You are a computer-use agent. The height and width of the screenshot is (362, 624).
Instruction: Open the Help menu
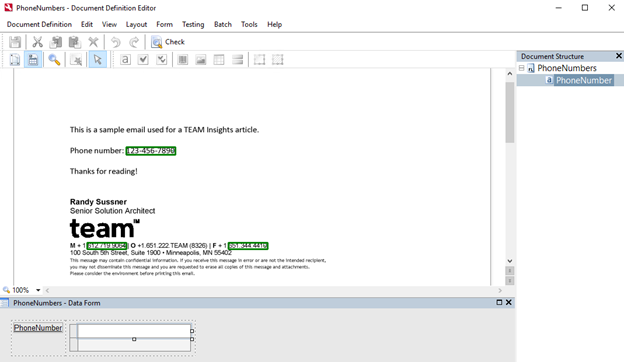275,24
